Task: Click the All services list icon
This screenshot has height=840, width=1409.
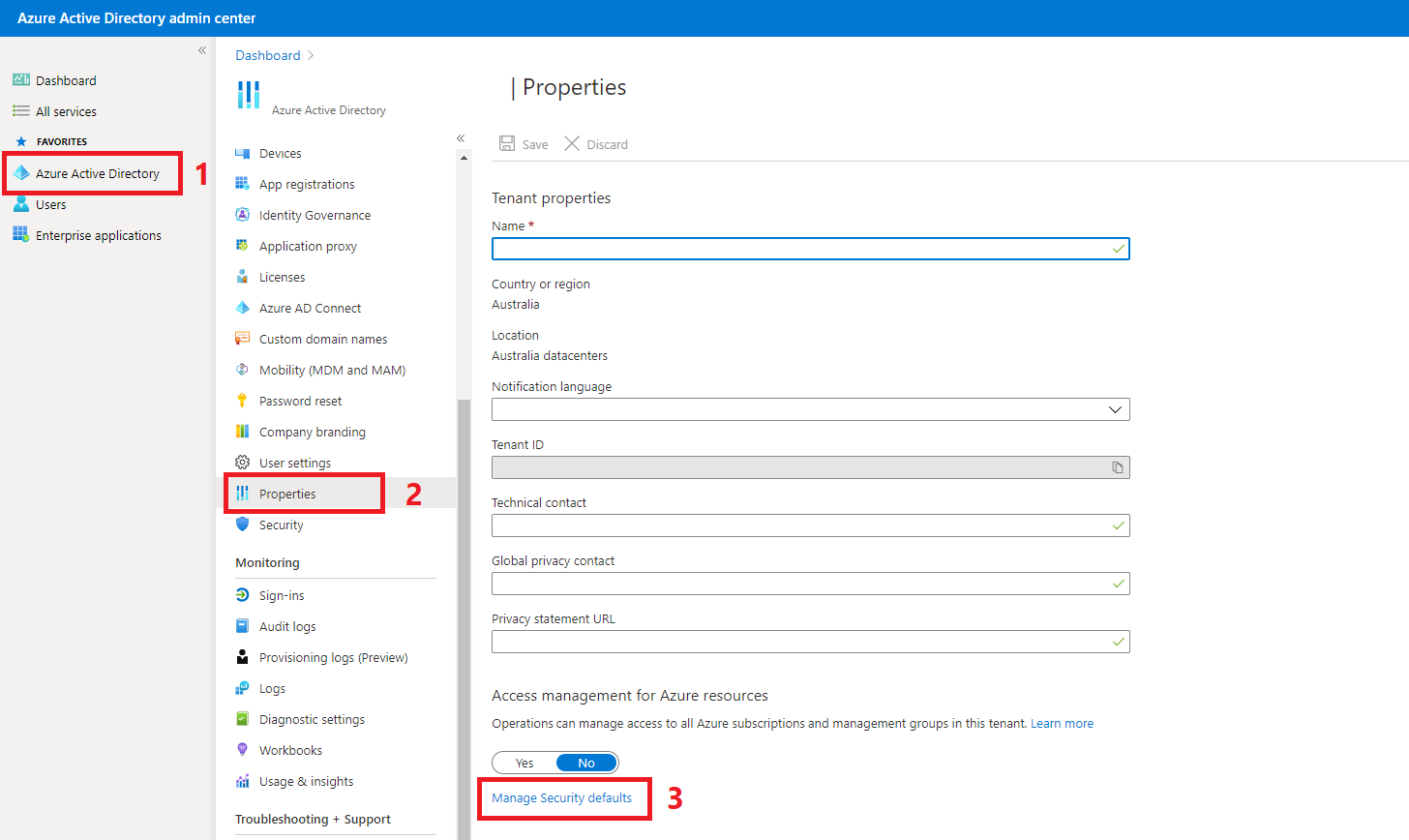Action: pos(20,111)
